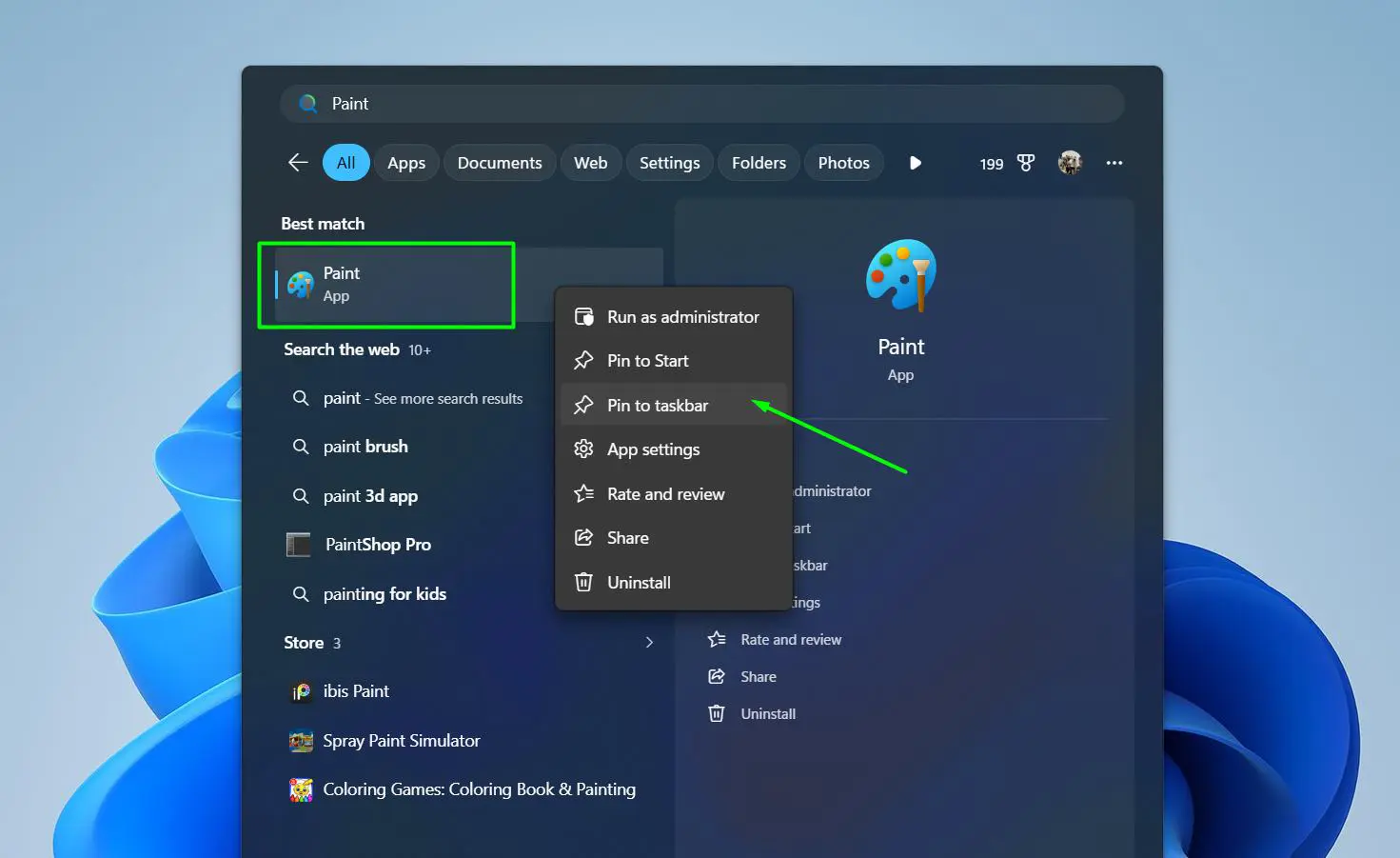Click the back arrow beside the filters
1400x858 pixels.
pyautogui.click(x=297, y=163)
